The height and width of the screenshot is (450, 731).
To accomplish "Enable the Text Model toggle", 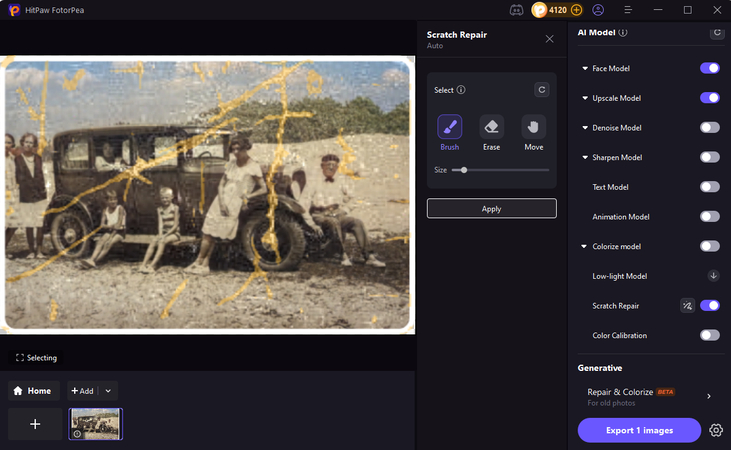I will pos(710,187).
